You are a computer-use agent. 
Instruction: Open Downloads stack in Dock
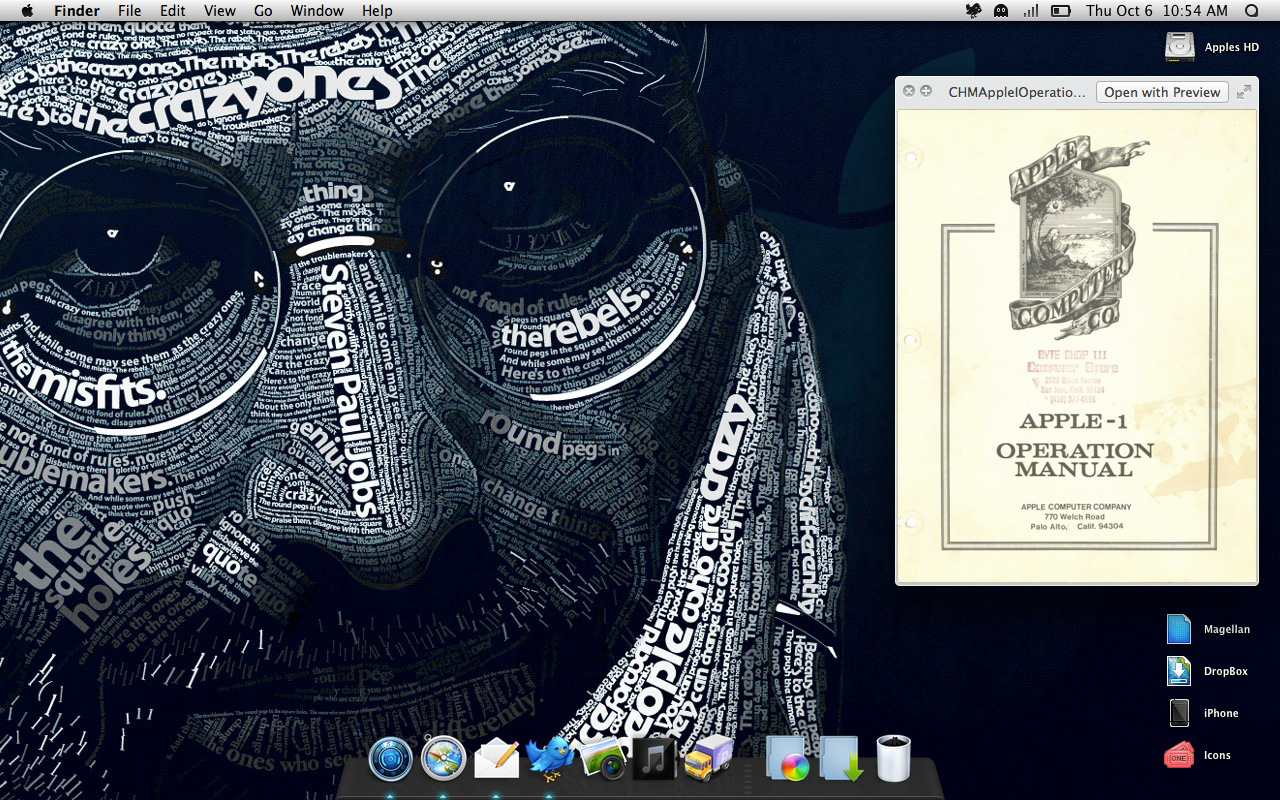point(840,759)
